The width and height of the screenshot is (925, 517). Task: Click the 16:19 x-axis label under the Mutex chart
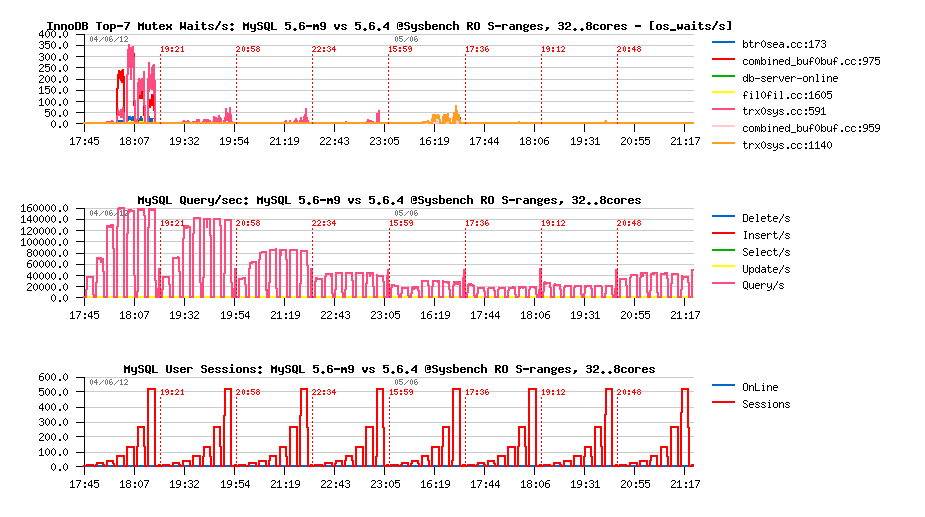pyautogui.click(x=434, y=142)
